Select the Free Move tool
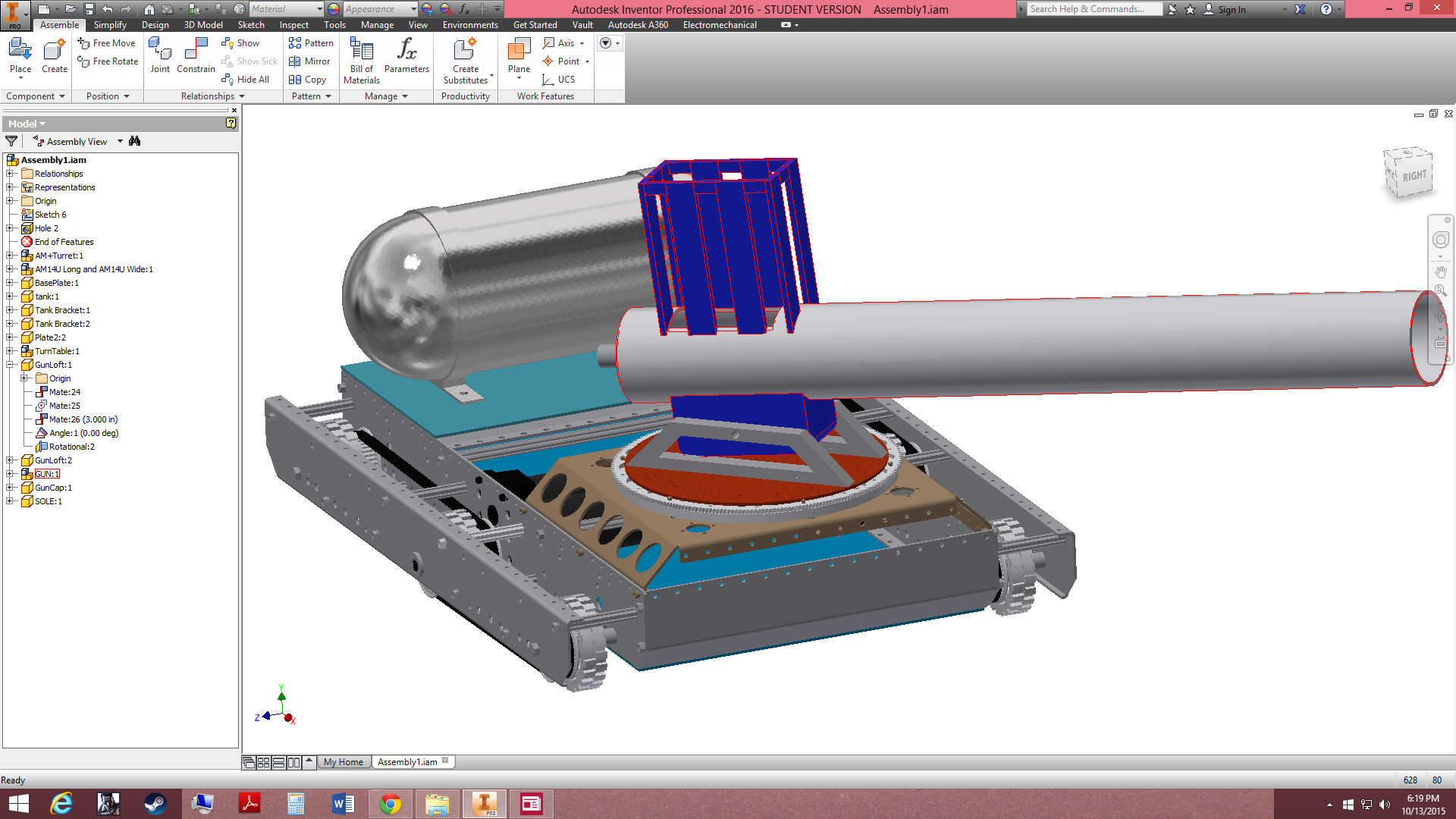 (x=106, y=43)
